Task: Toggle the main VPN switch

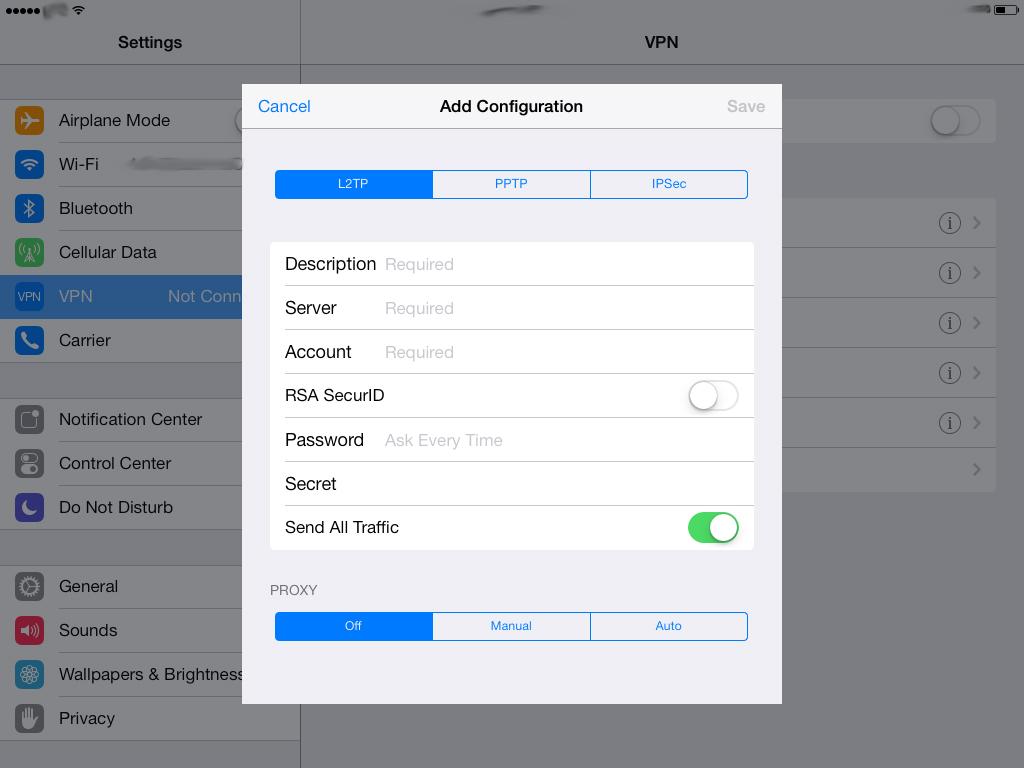Action: [954, 121]
